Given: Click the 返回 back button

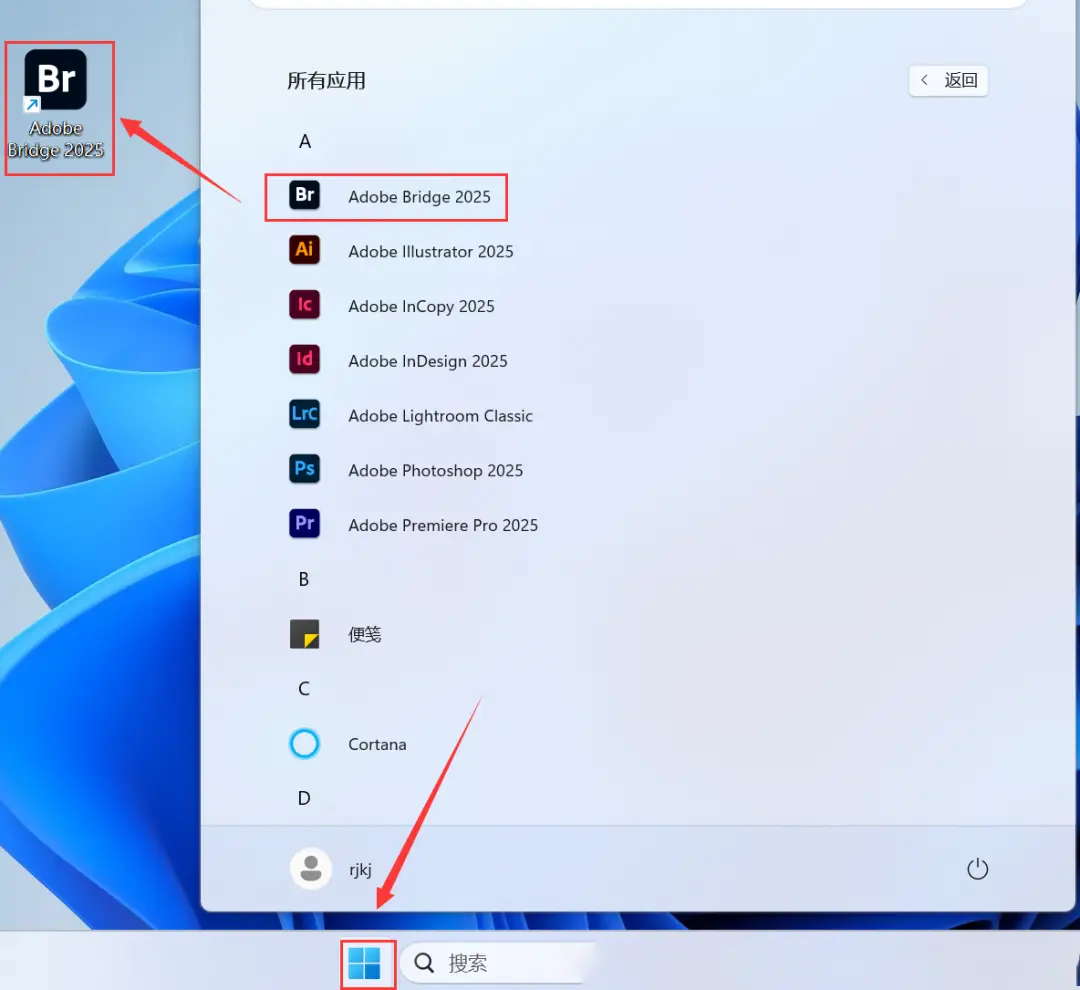Looking at the screenshot, I should pyautogui.click(x=948, y=81).
